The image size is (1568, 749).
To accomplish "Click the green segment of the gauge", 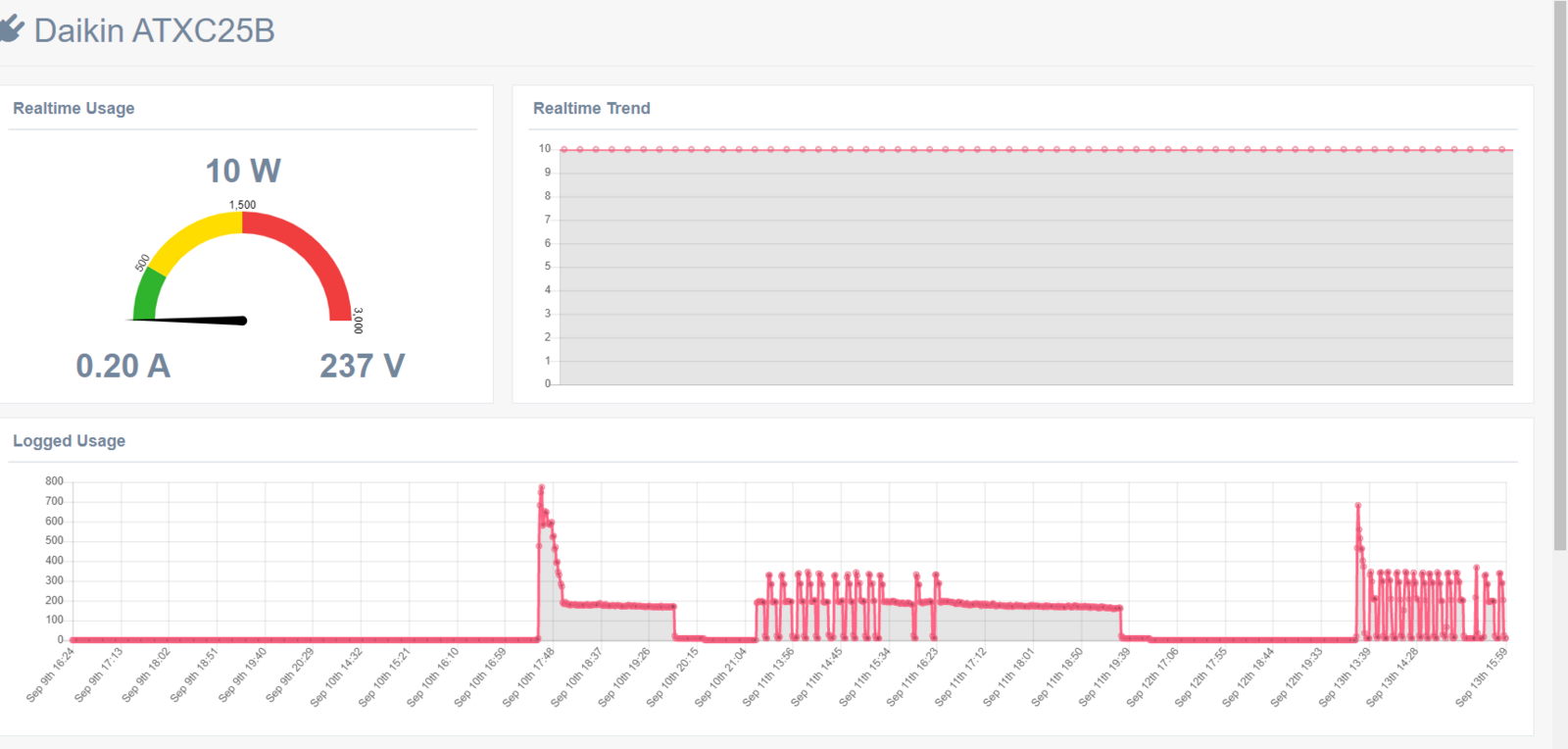I will 147,296.
